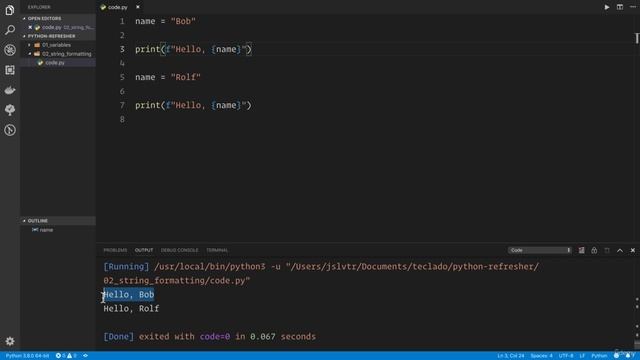Run code with the play button

pyautogui.click(x=607, y=7)
